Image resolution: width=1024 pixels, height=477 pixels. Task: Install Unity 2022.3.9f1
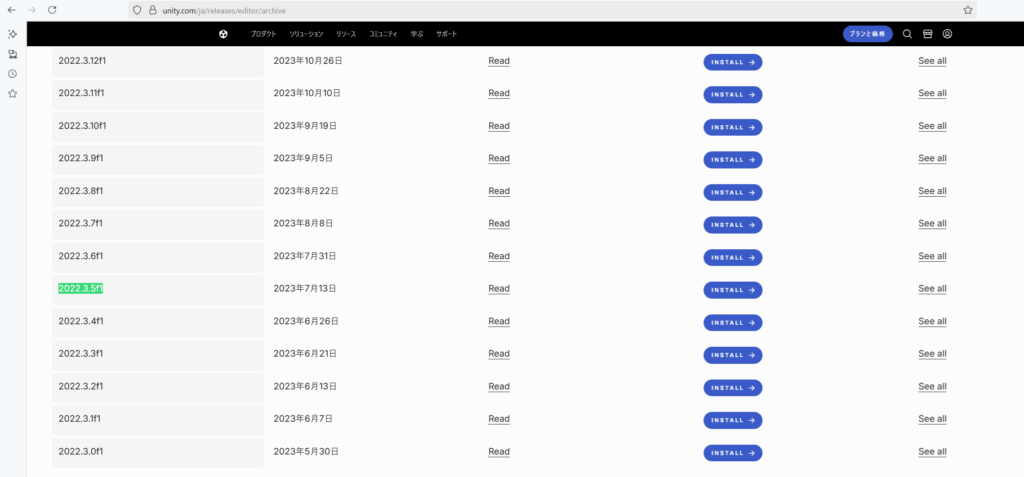coord(733,159)
